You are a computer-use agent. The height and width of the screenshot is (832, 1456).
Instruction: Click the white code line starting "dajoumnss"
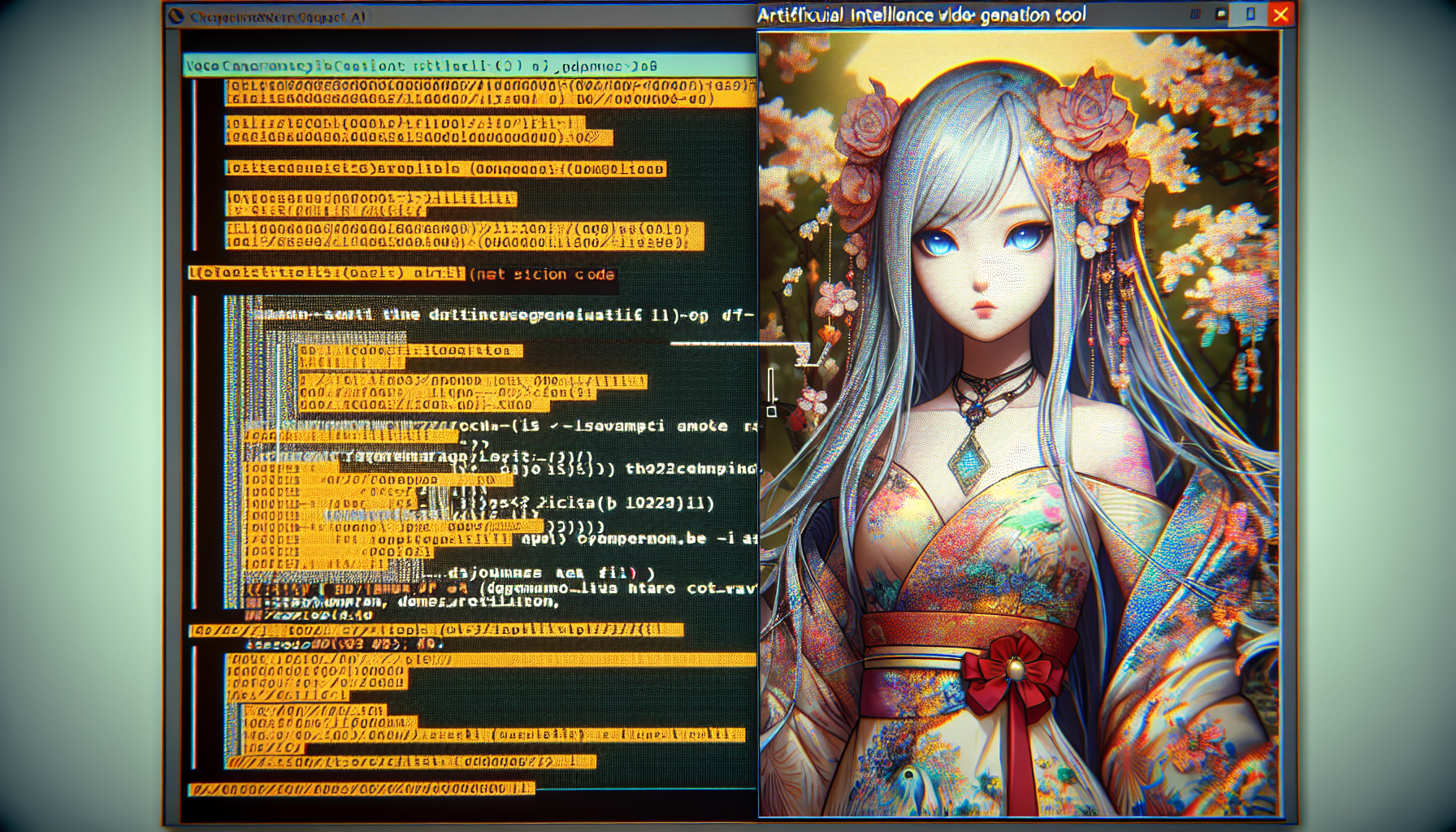pyautogui.click(x=544, y=573)
